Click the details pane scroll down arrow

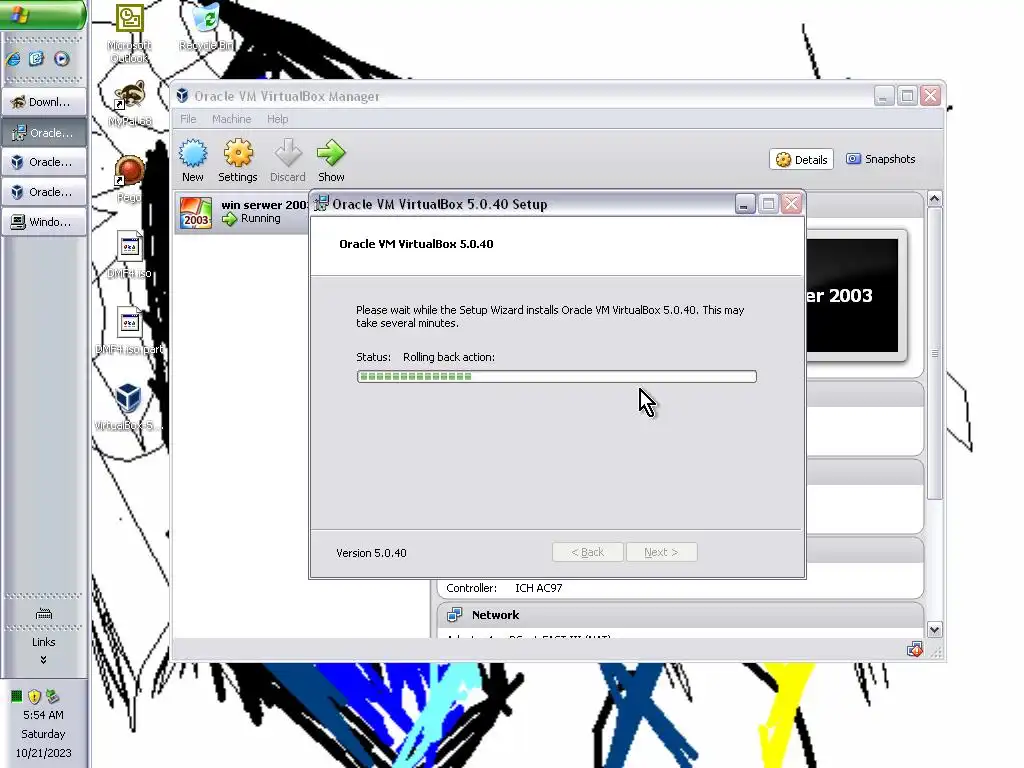[935, 630]
